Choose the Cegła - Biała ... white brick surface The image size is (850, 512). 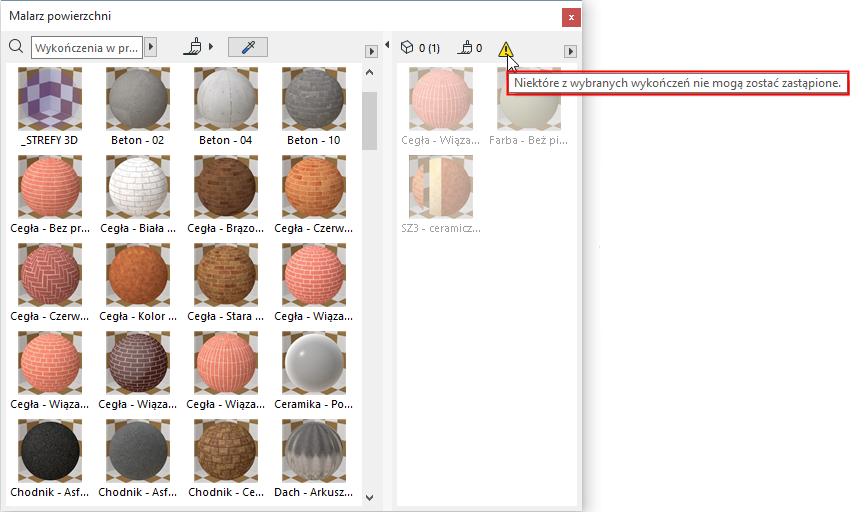(138, 187)
